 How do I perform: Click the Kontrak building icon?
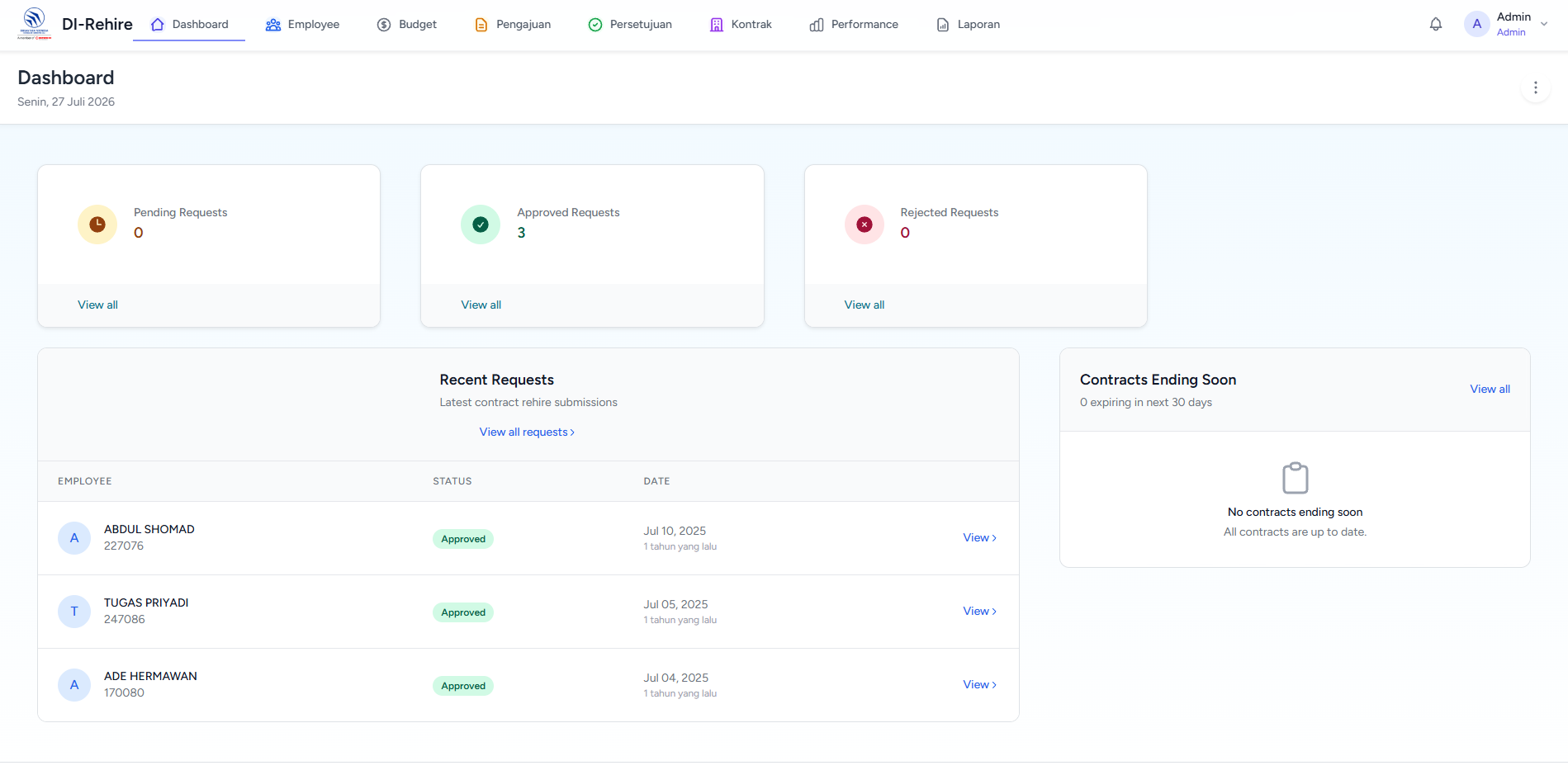coord(717,25)
